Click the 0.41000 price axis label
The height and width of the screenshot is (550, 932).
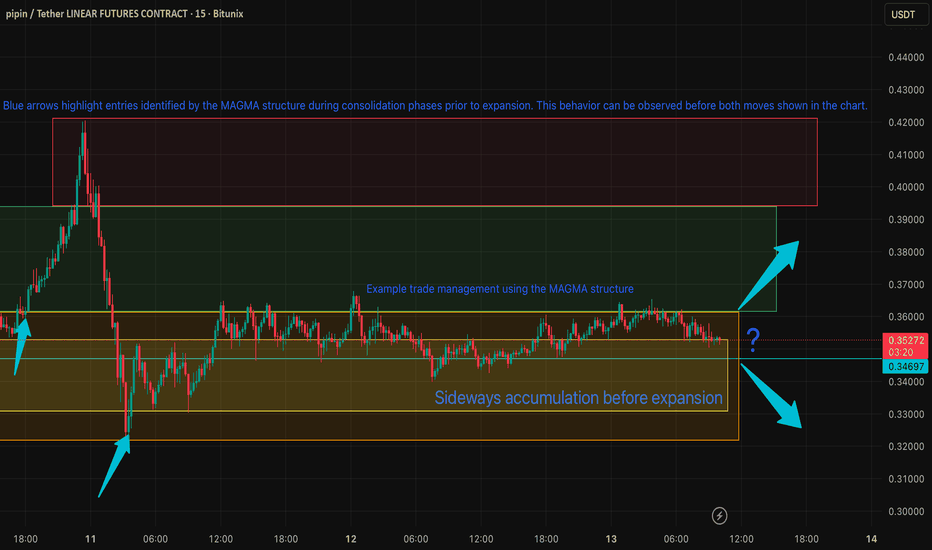(x=906, y=155)
